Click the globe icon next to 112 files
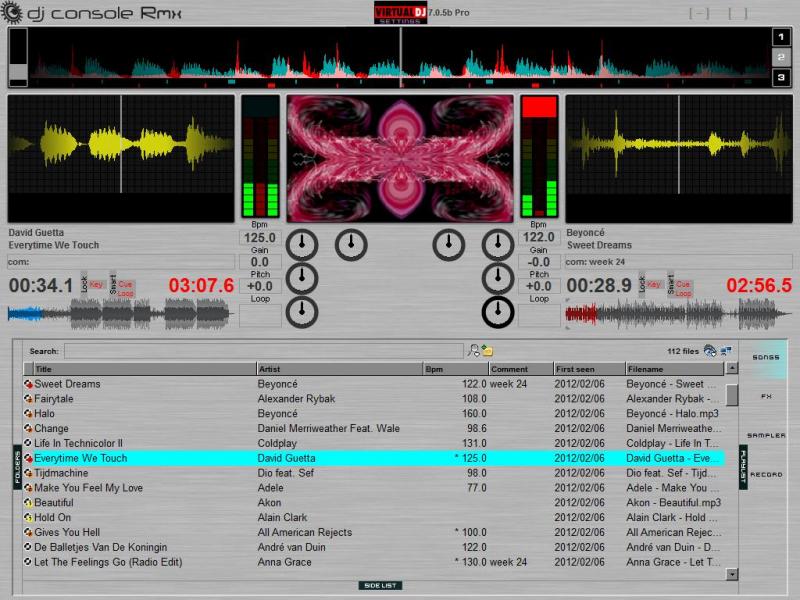Screen dimensions: 800x600 (710, 351)
